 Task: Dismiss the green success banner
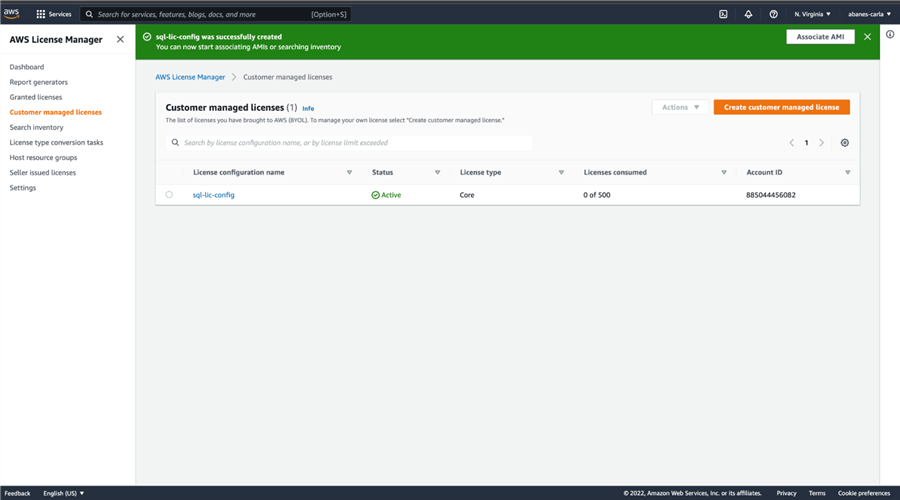point(867,37)
